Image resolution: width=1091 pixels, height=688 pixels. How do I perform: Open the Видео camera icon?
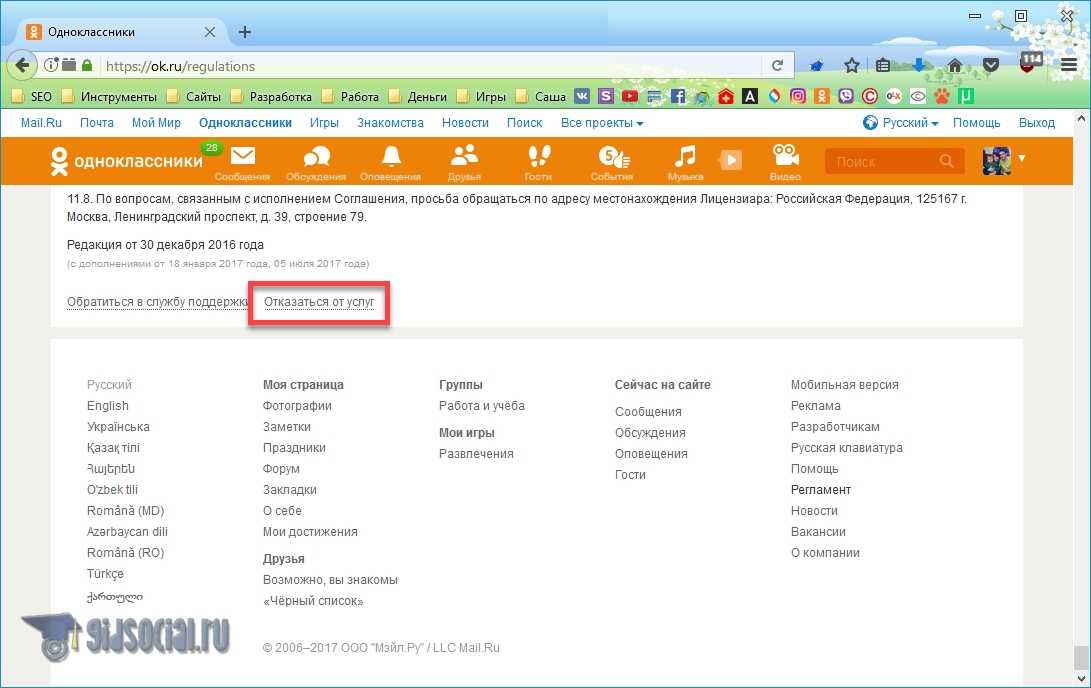coord(785,158)
